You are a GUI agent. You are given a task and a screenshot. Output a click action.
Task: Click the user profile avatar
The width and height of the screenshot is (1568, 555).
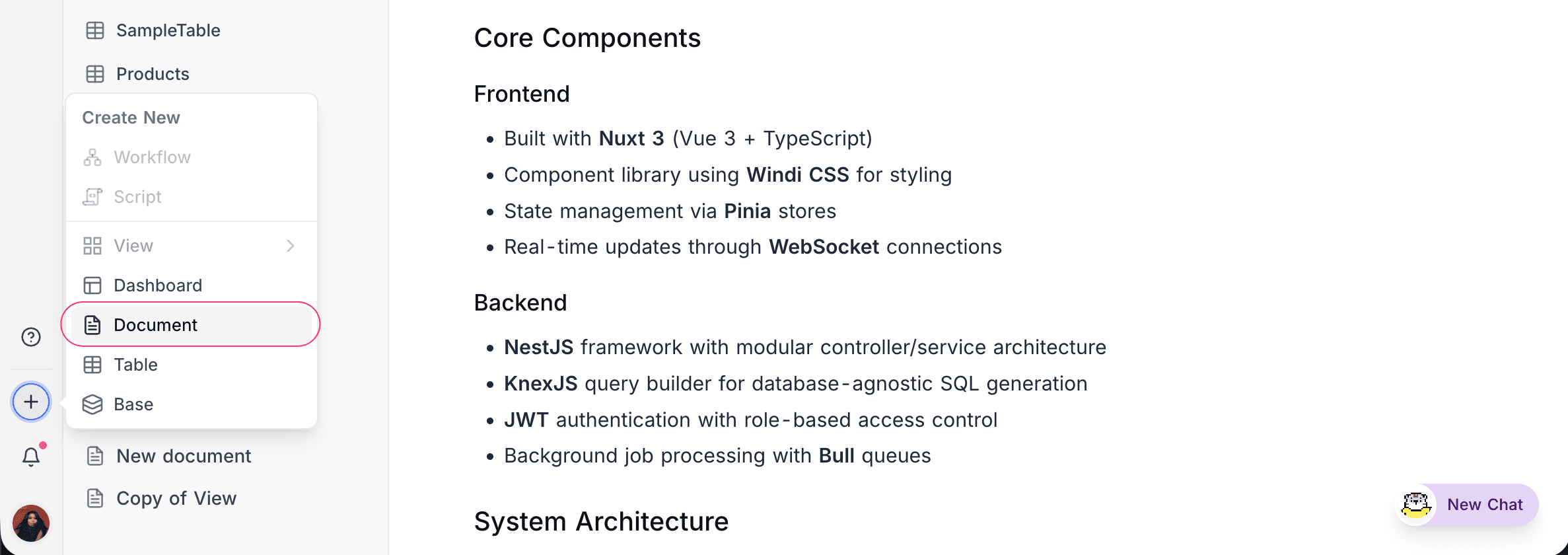(30, 523)
